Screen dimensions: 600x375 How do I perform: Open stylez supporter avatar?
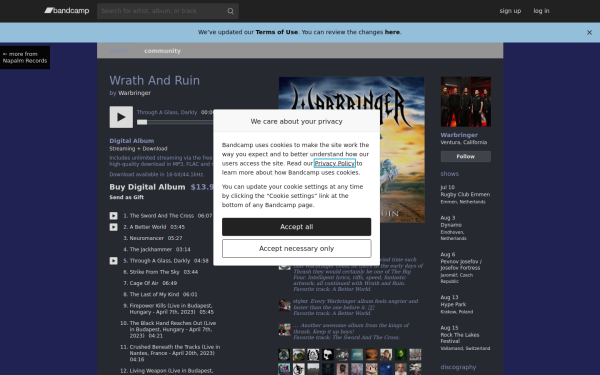click(x=284, y=305)
